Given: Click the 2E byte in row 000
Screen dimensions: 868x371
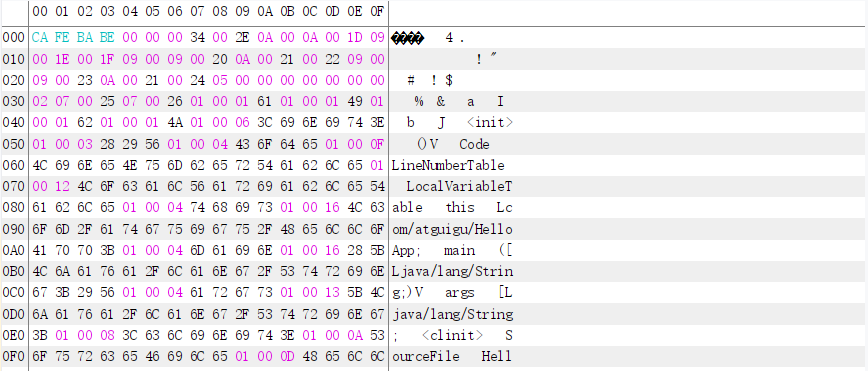Looking at the screenshot, I should pos(242,38).
